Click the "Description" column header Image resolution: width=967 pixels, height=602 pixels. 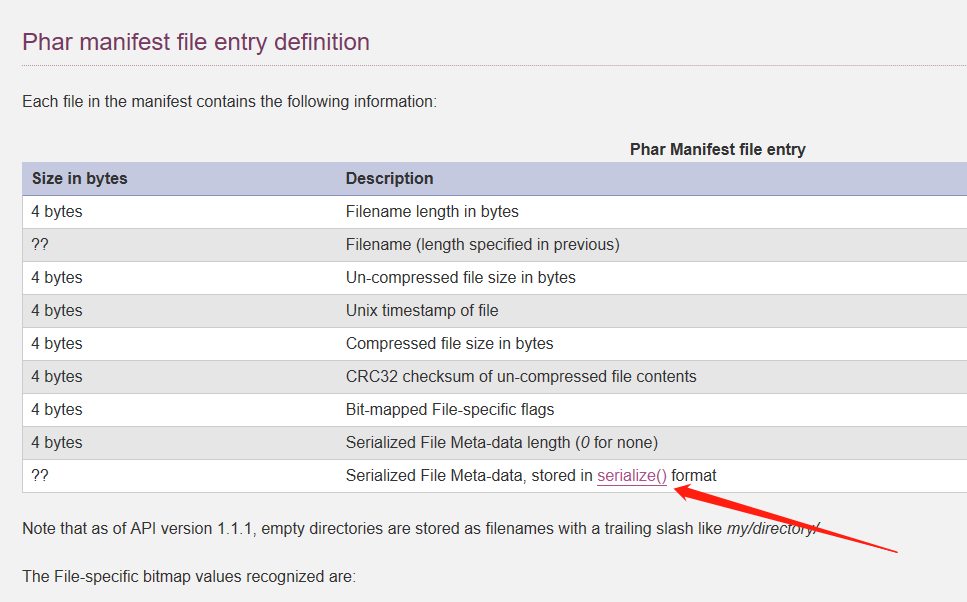click(x=389, y=179)
